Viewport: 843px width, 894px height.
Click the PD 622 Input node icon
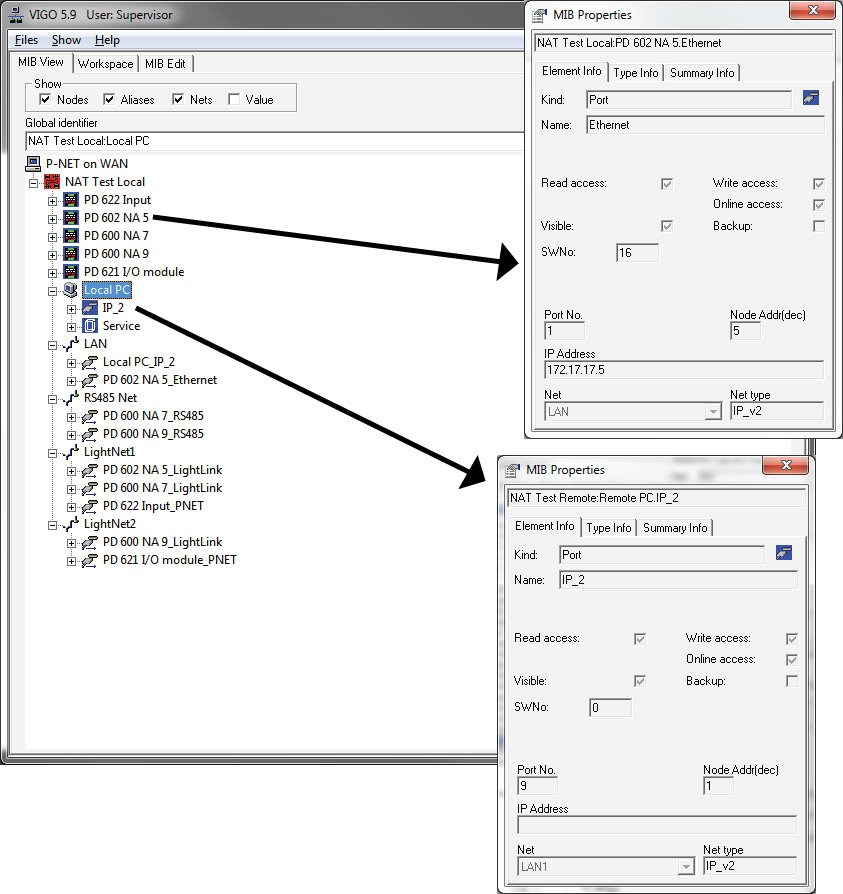(x=71, y=200)
